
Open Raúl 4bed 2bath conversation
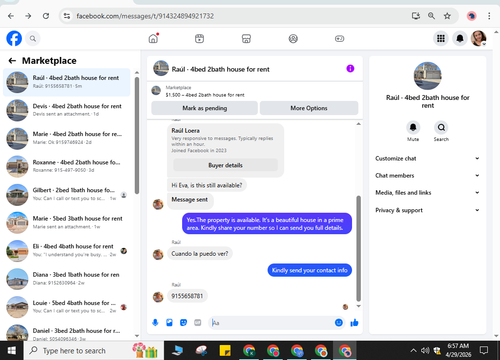click(x=67, y=82)
